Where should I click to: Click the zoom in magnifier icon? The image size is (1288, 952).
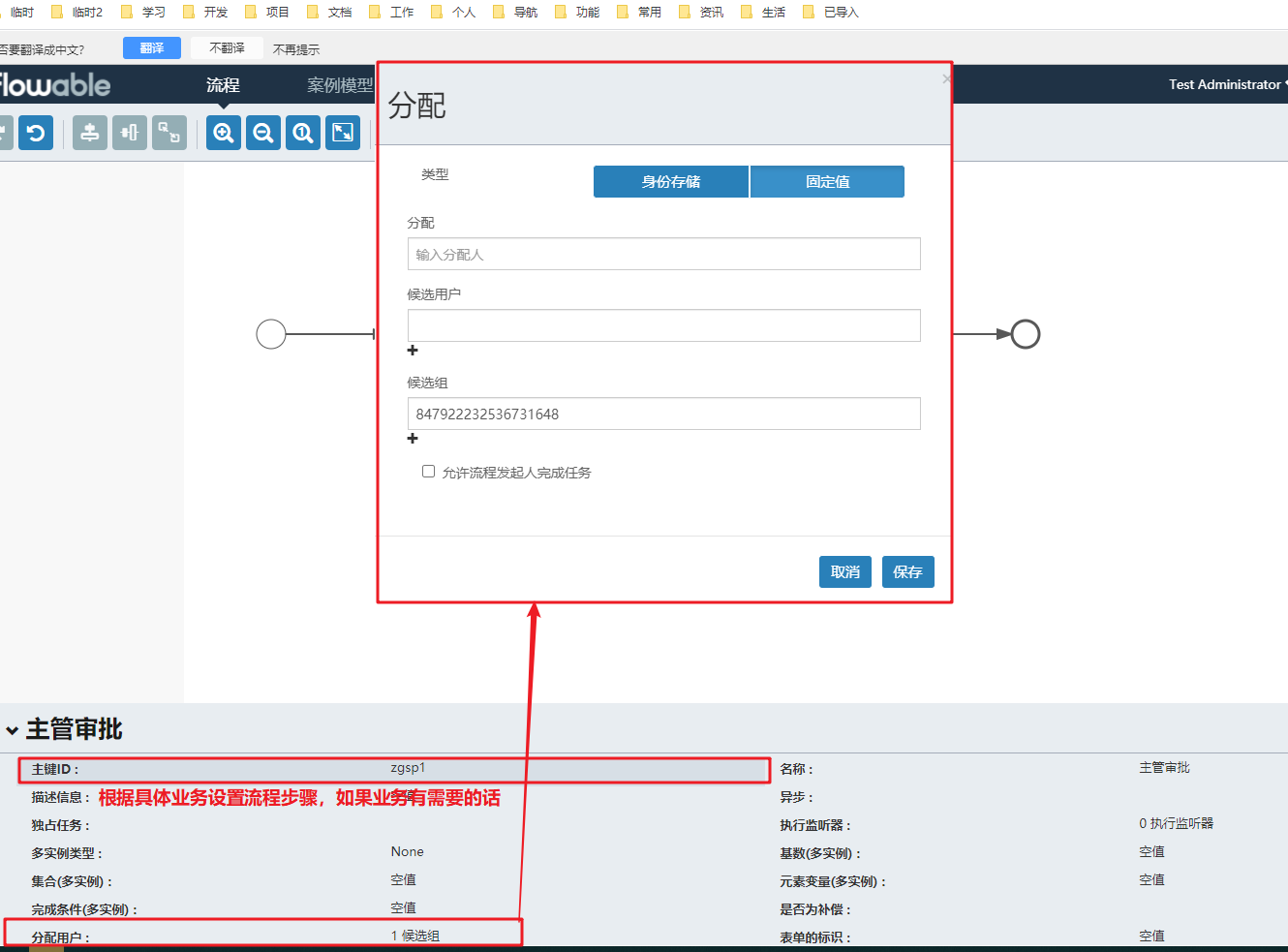pos(224,133)
